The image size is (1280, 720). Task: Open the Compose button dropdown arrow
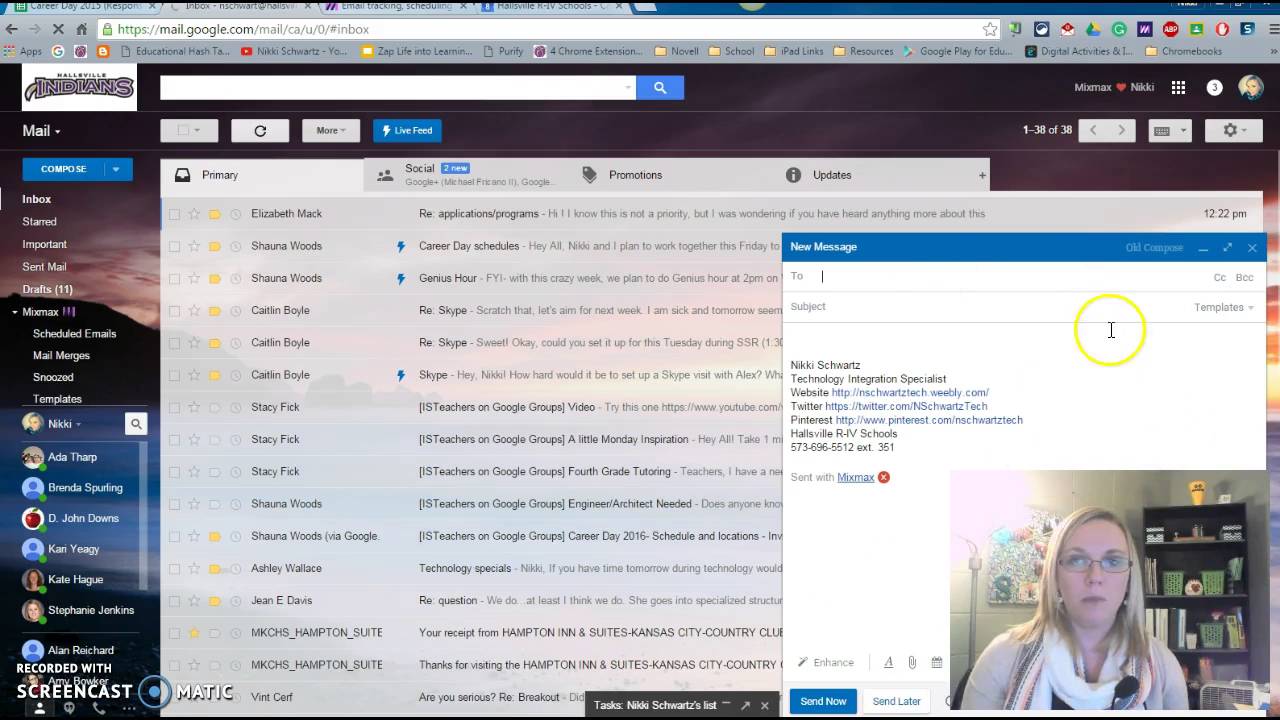(116, 169)
